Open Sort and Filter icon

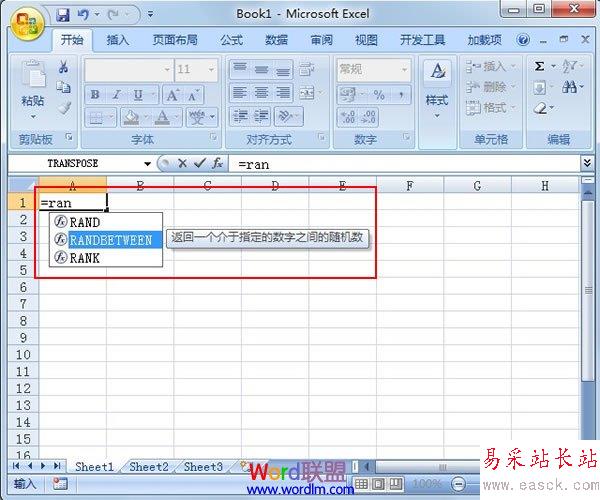569,67
